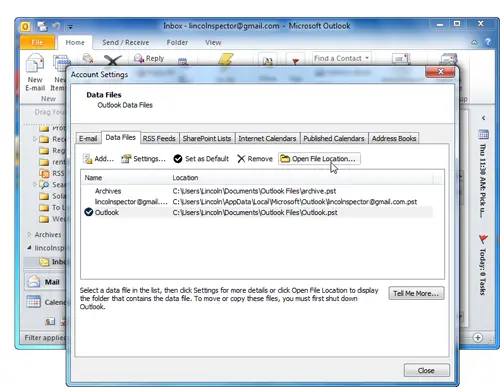Click the Delete X icon in ribbon

coord(113,60)
